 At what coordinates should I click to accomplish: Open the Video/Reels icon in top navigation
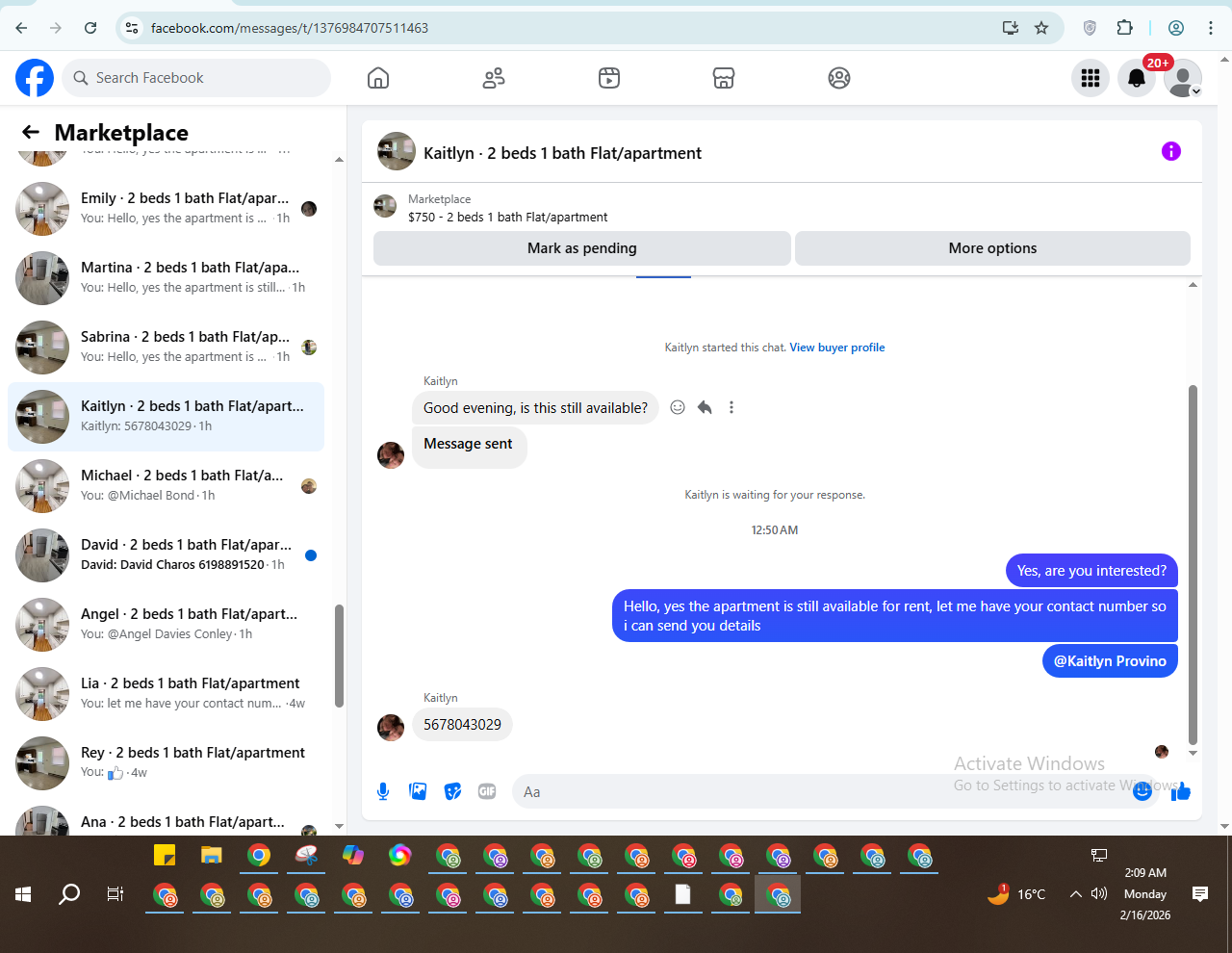coord(609,78)
